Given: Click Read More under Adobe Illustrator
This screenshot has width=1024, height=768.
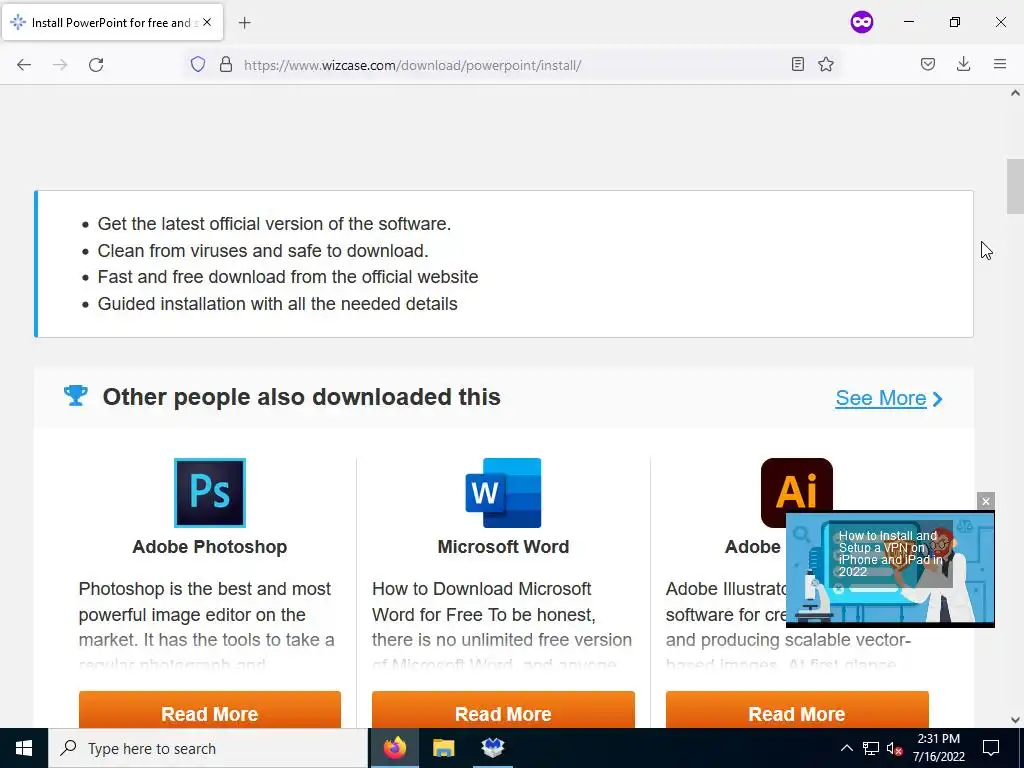Looking at the screenshot, I should click(x=797, y=712).
